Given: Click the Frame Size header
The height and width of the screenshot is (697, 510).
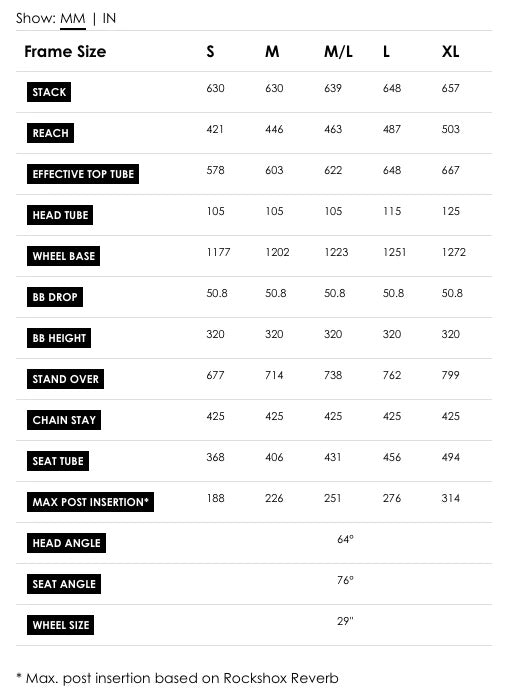Looking at the screenshot, I should 65,52.
